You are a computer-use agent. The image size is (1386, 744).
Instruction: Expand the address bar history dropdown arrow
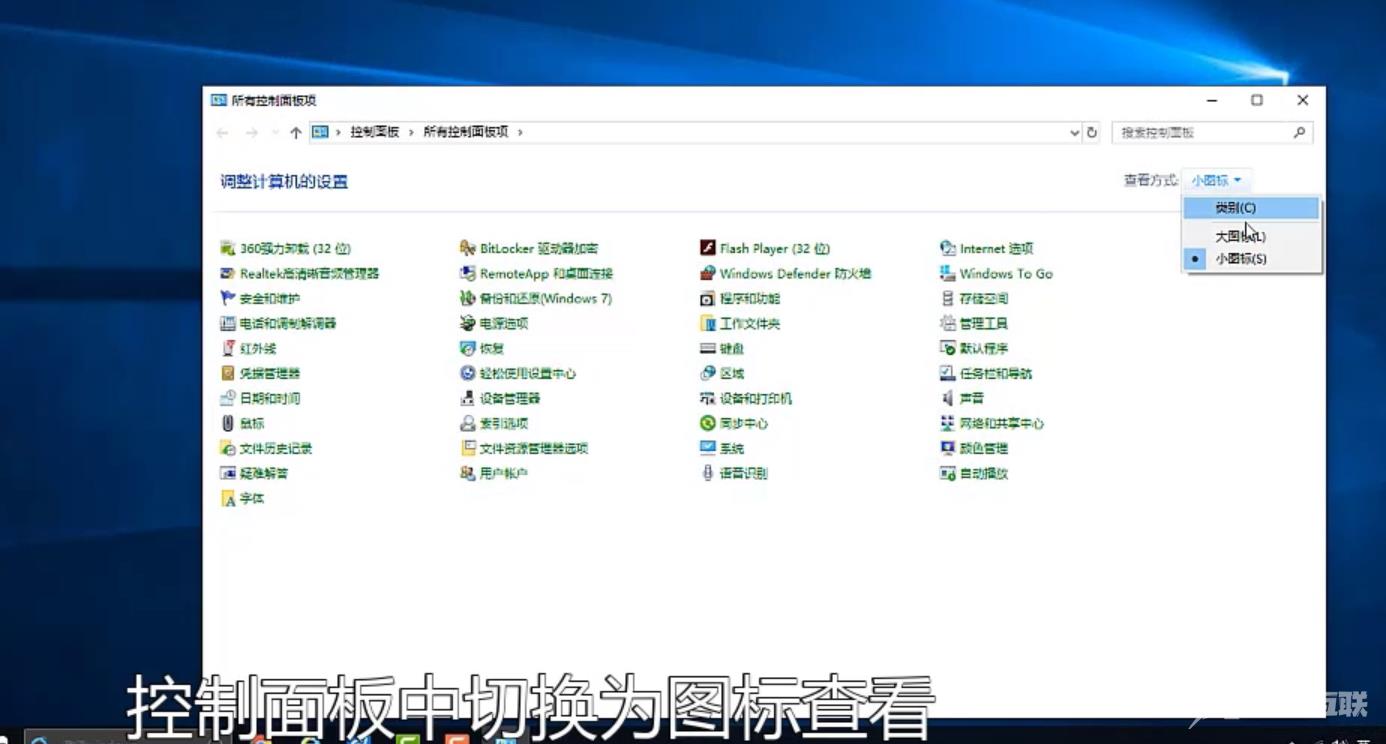pos(1074,132)
